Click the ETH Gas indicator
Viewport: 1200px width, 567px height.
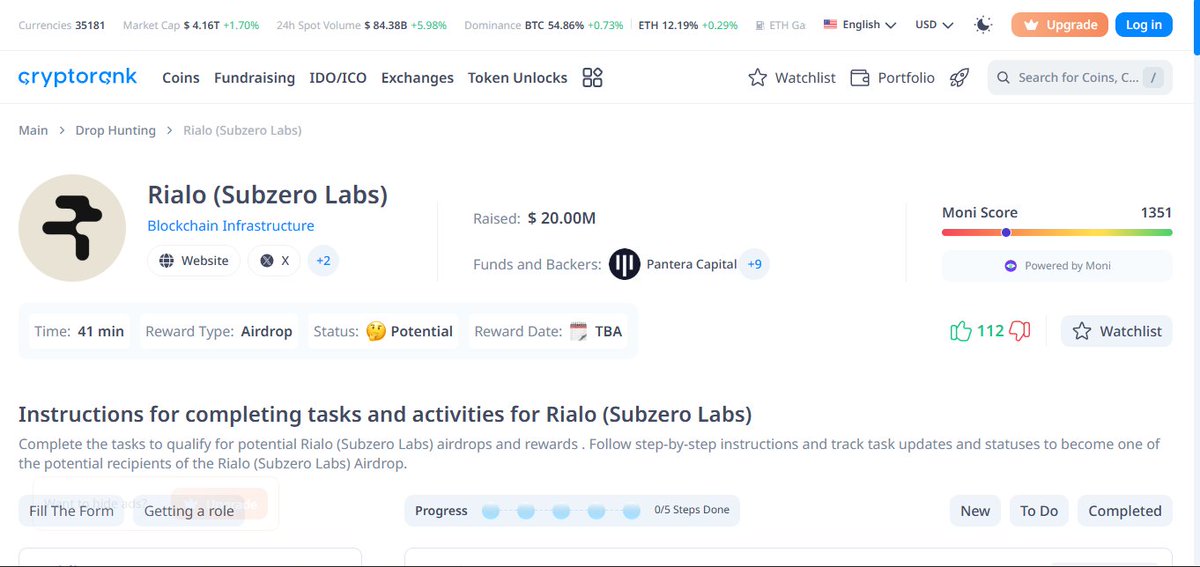[780, 25]
